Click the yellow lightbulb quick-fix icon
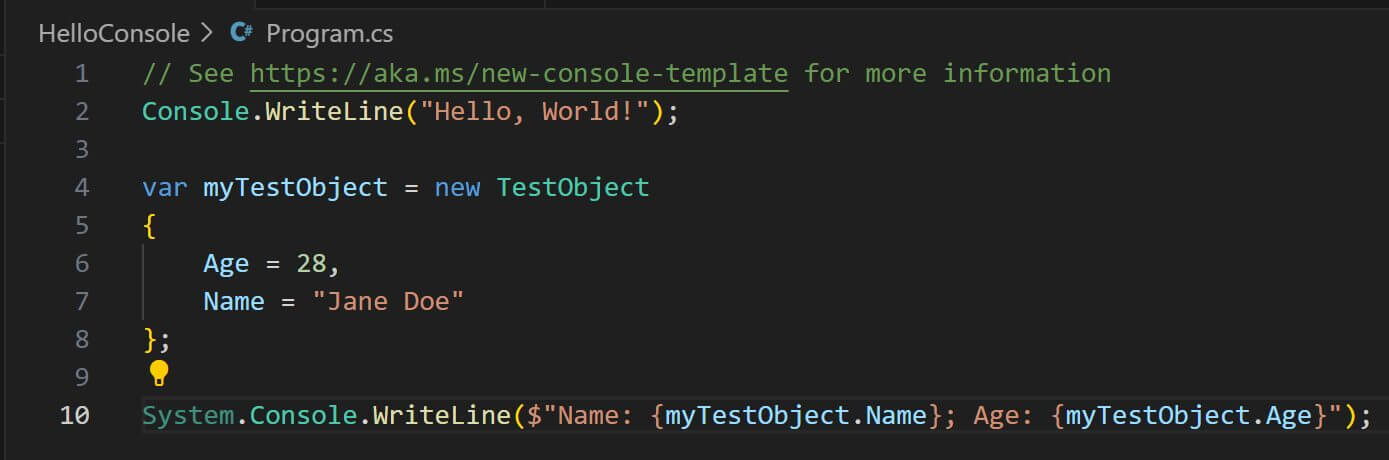This screenshot has width=1389, height=460. point(159,374)
